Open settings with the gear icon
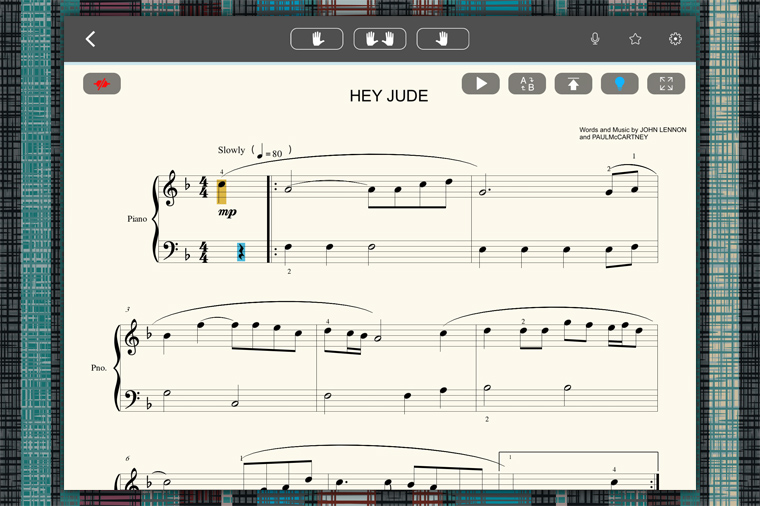This screenshot has width=760, height=506. click(x=675, y=39)
